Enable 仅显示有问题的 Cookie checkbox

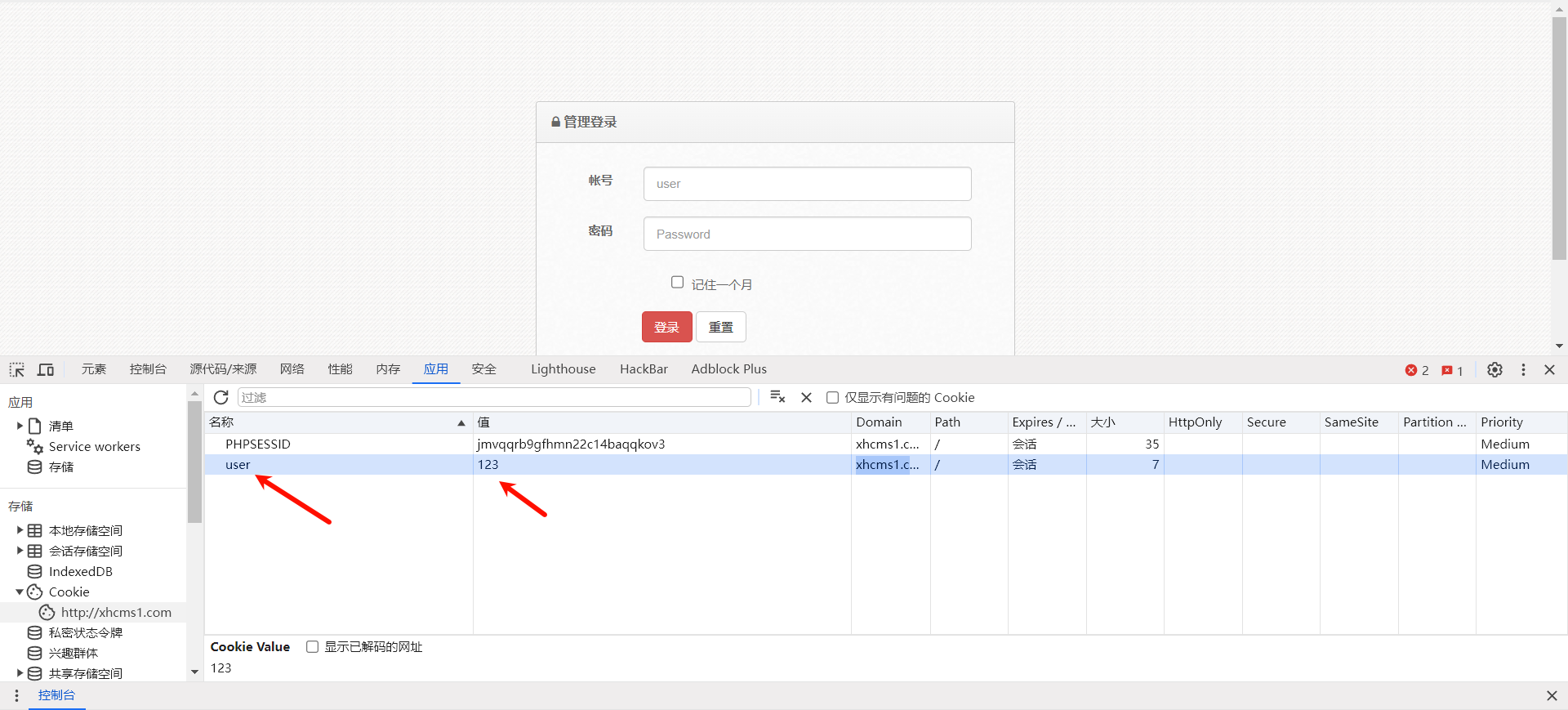(832, 397)
